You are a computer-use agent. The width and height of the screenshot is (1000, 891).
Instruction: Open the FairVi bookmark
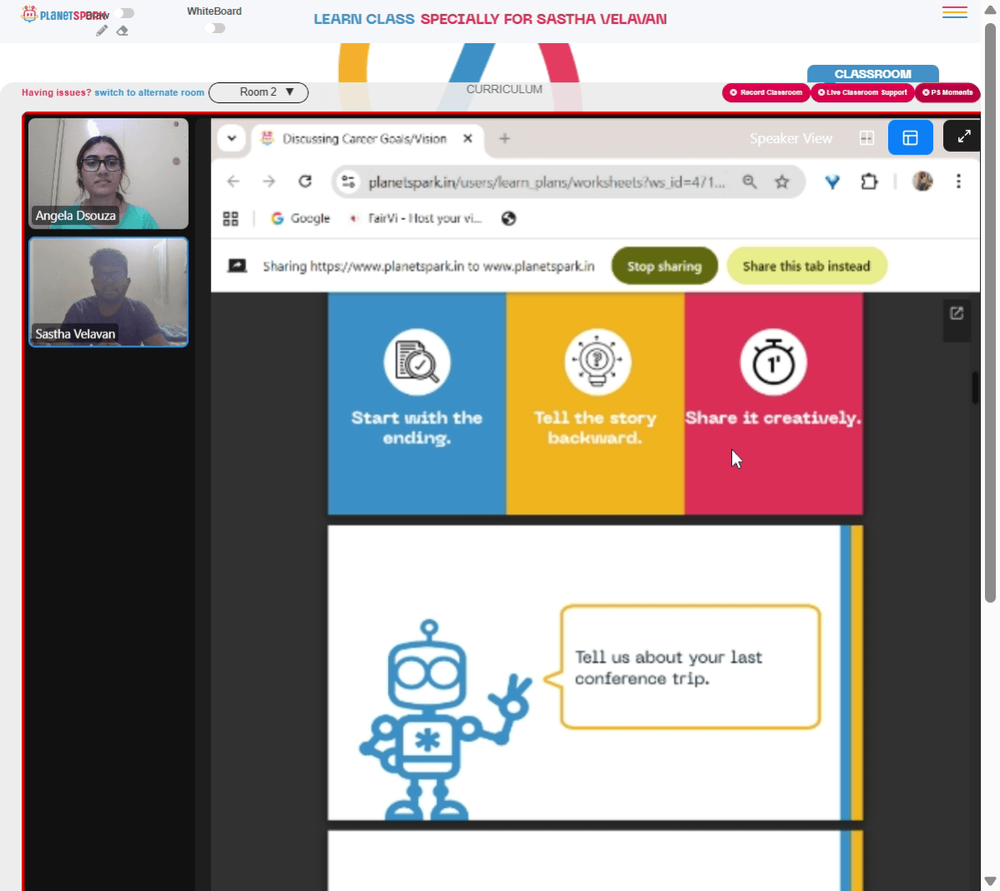[416, 219]
